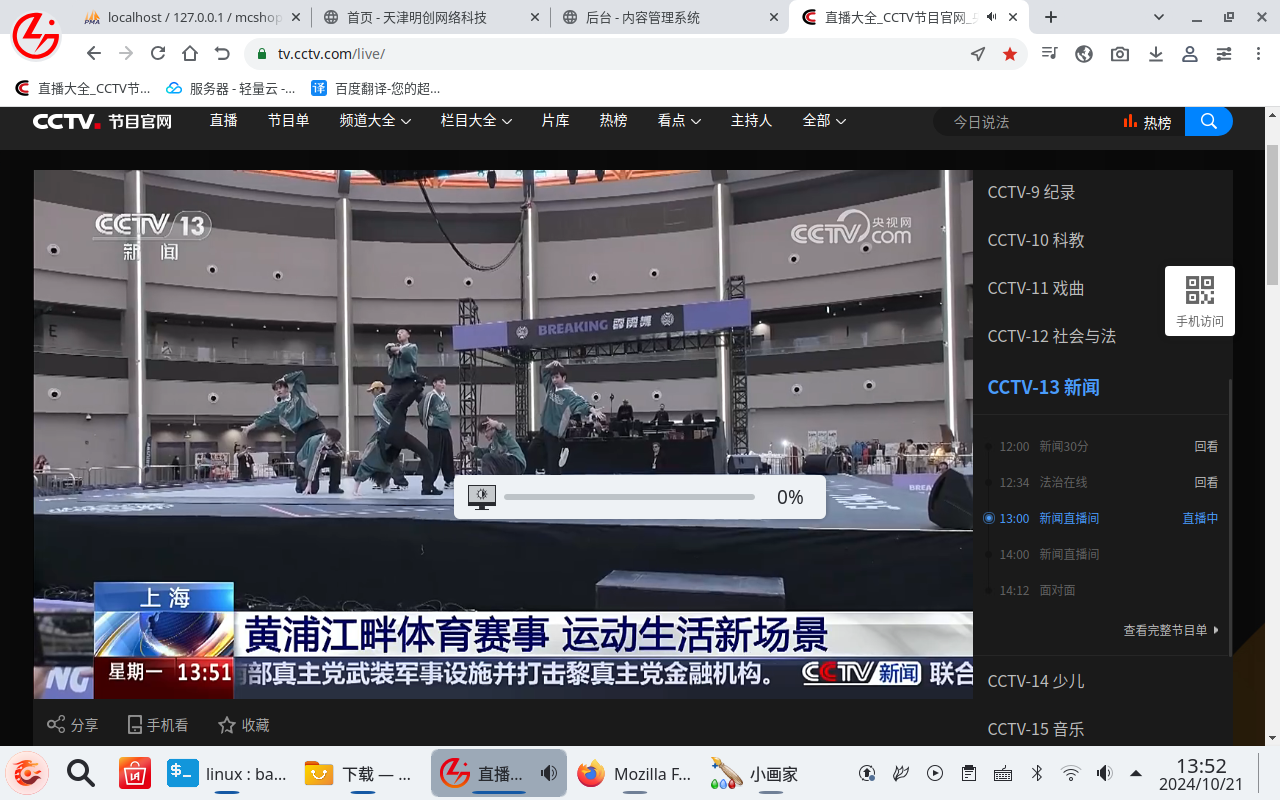Expand the 频道大全 dropdown menu
Screen dimensions: 1280x800
point(375,120)
